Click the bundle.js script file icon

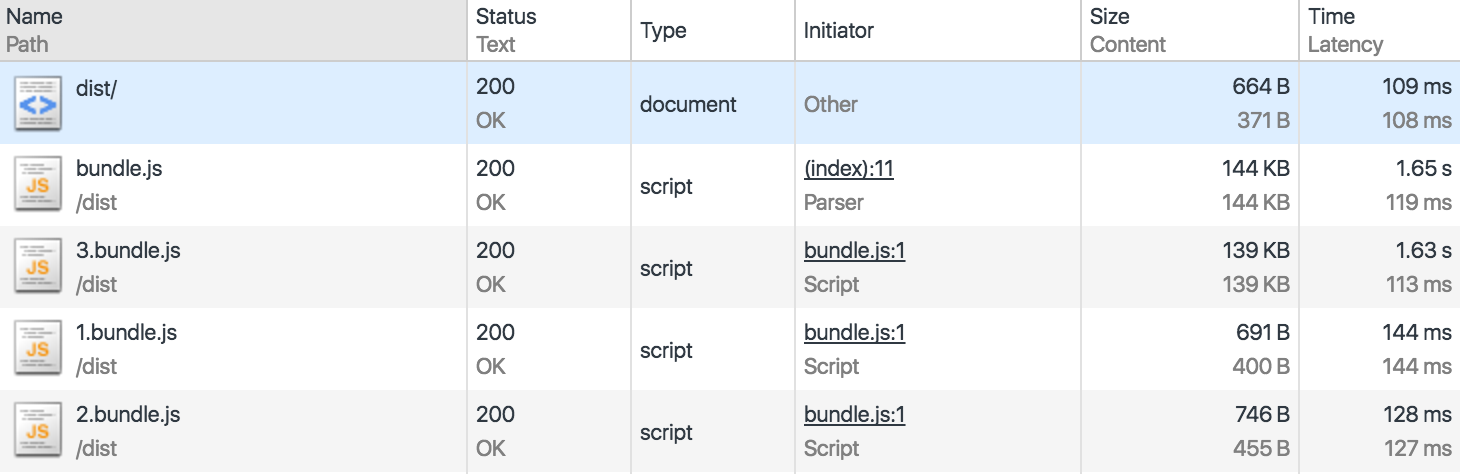38,185
